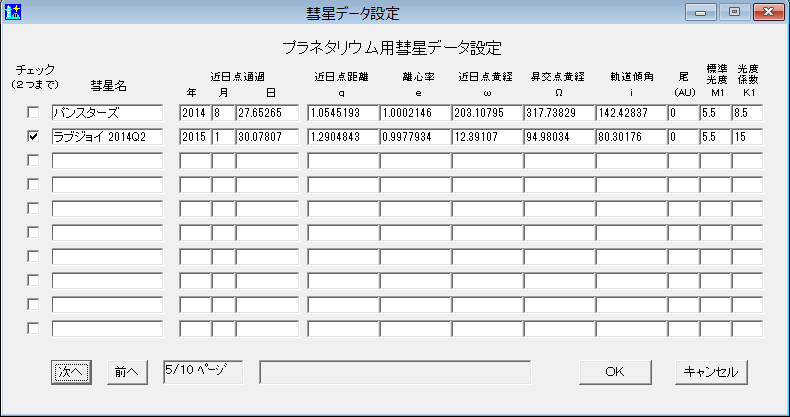Check the パンスターズ comet checkbox
The image size is (790, 417).
pos(34,112)
